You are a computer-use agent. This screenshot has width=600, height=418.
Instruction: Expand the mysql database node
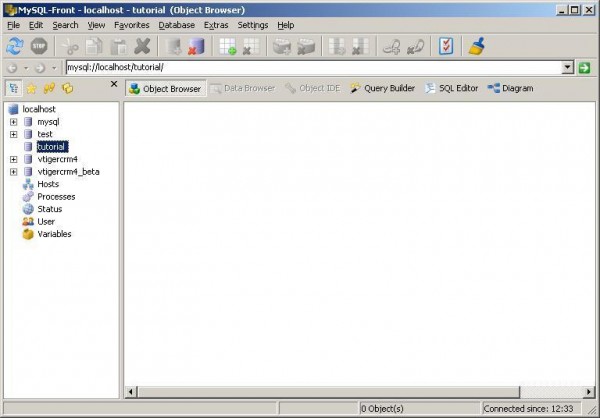tap(13, 122)
